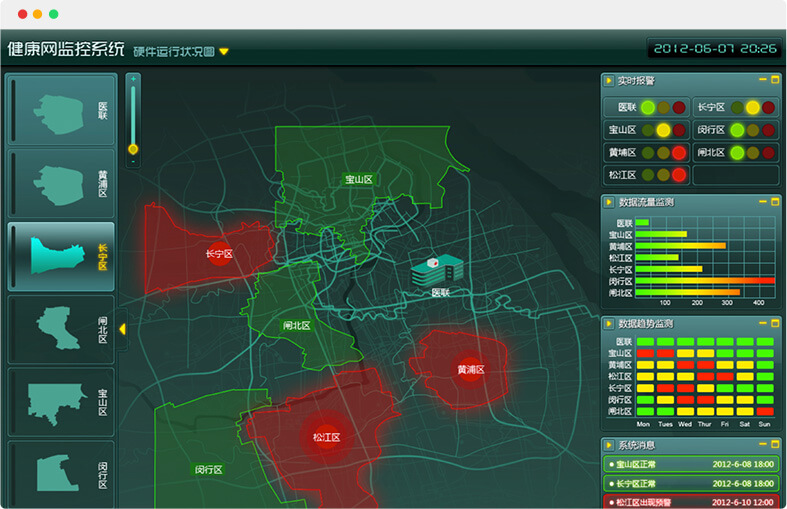Click the red alarm light for 松江区
This screenshot has width=787, height=509.
click(679, 175)
